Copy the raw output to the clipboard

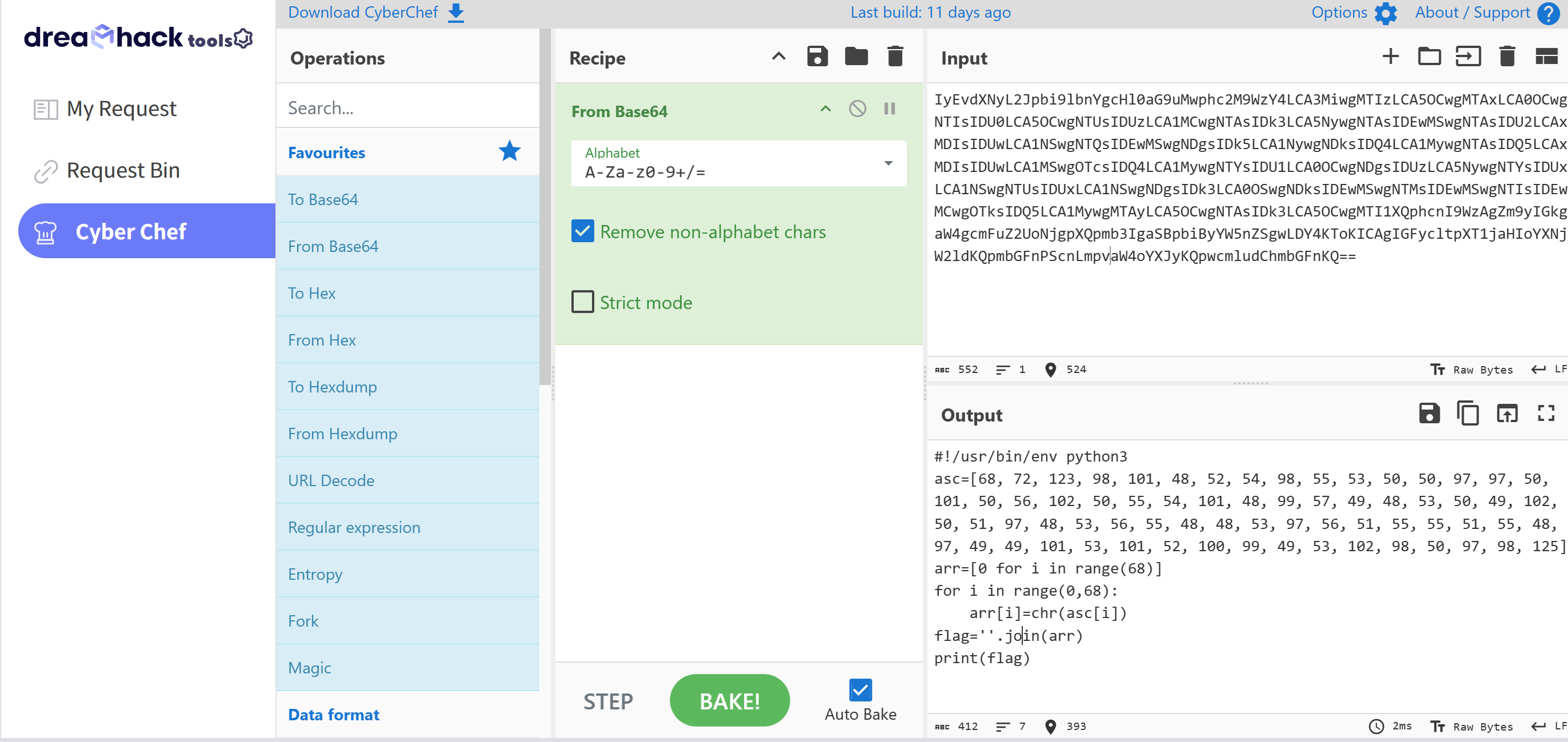(x=1467, y=414)
